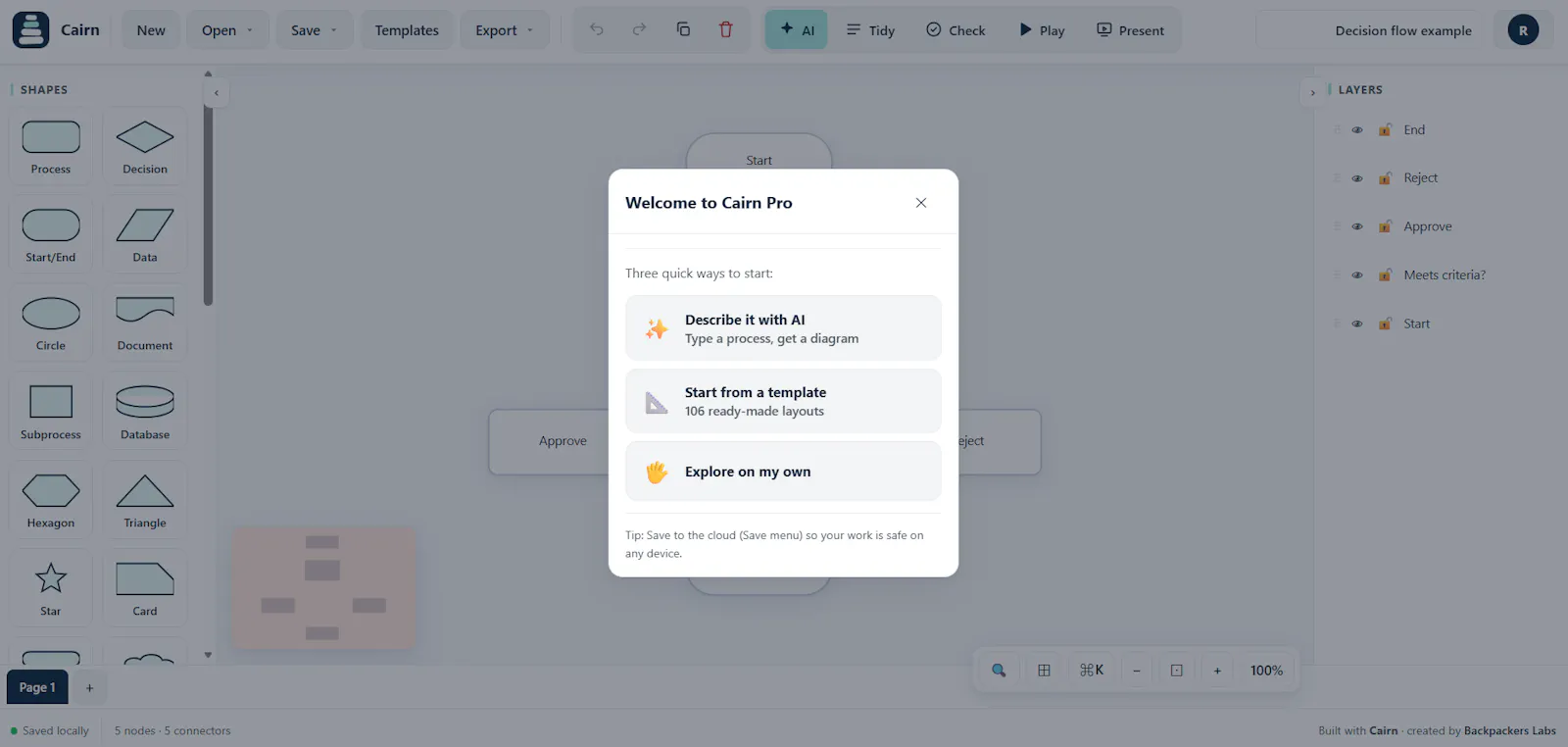
Task: Start Present mode
Action: tap(1130, 30)
